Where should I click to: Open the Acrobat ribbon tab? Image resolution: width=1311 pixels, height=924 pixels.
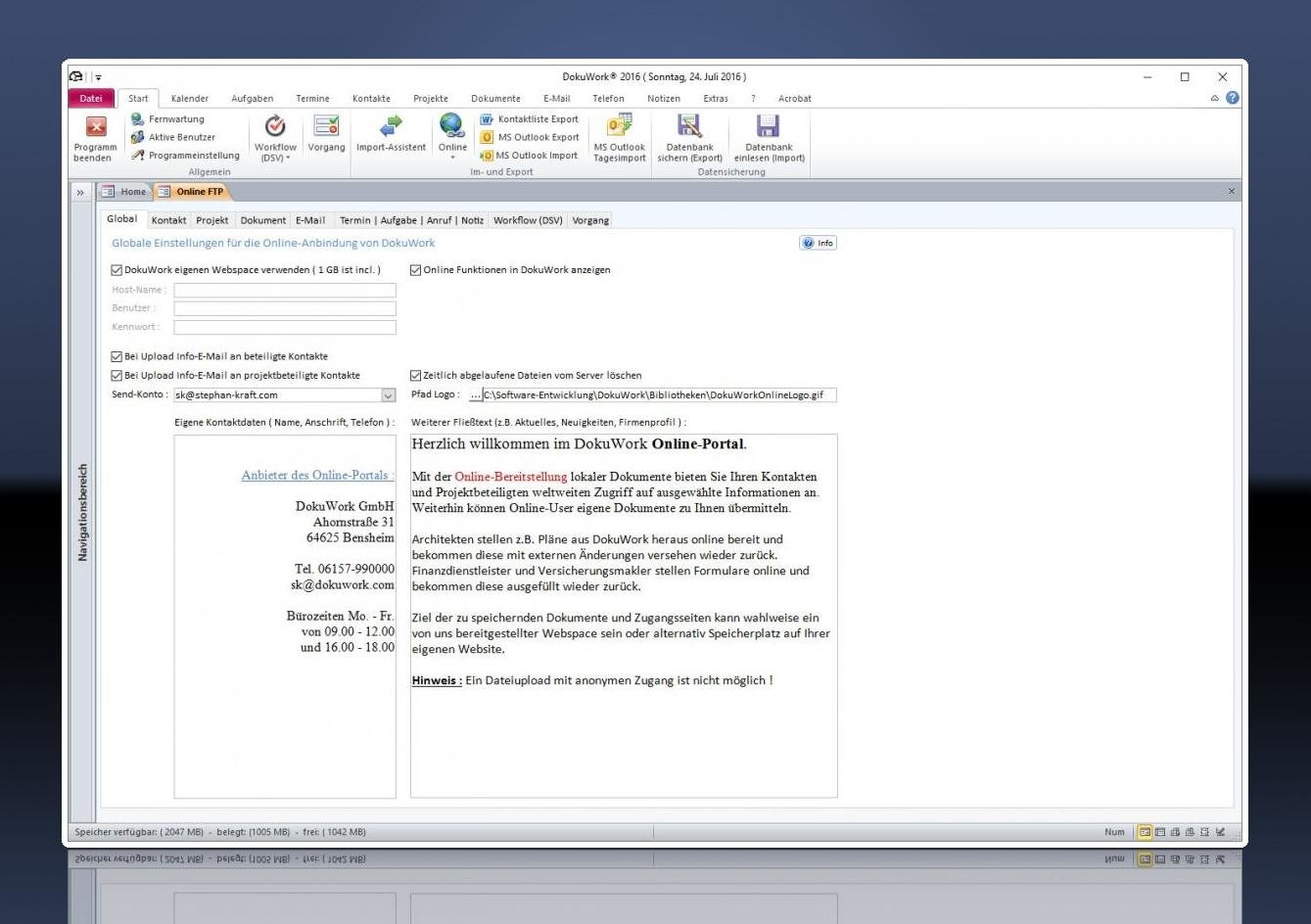click(x=795, y=98)
